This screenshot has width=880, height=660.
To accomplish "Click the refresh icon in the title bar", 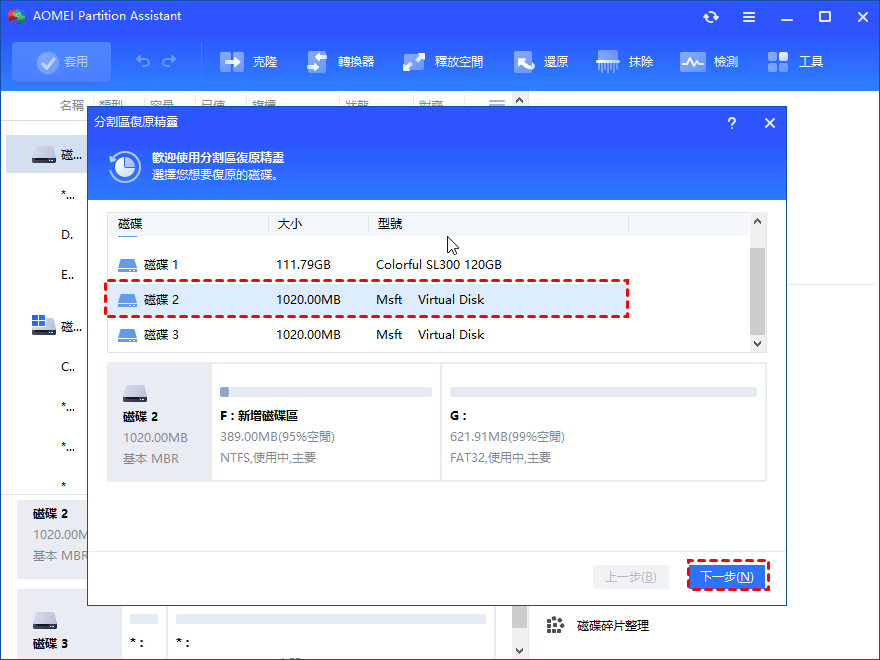I will tap(711, 17).
